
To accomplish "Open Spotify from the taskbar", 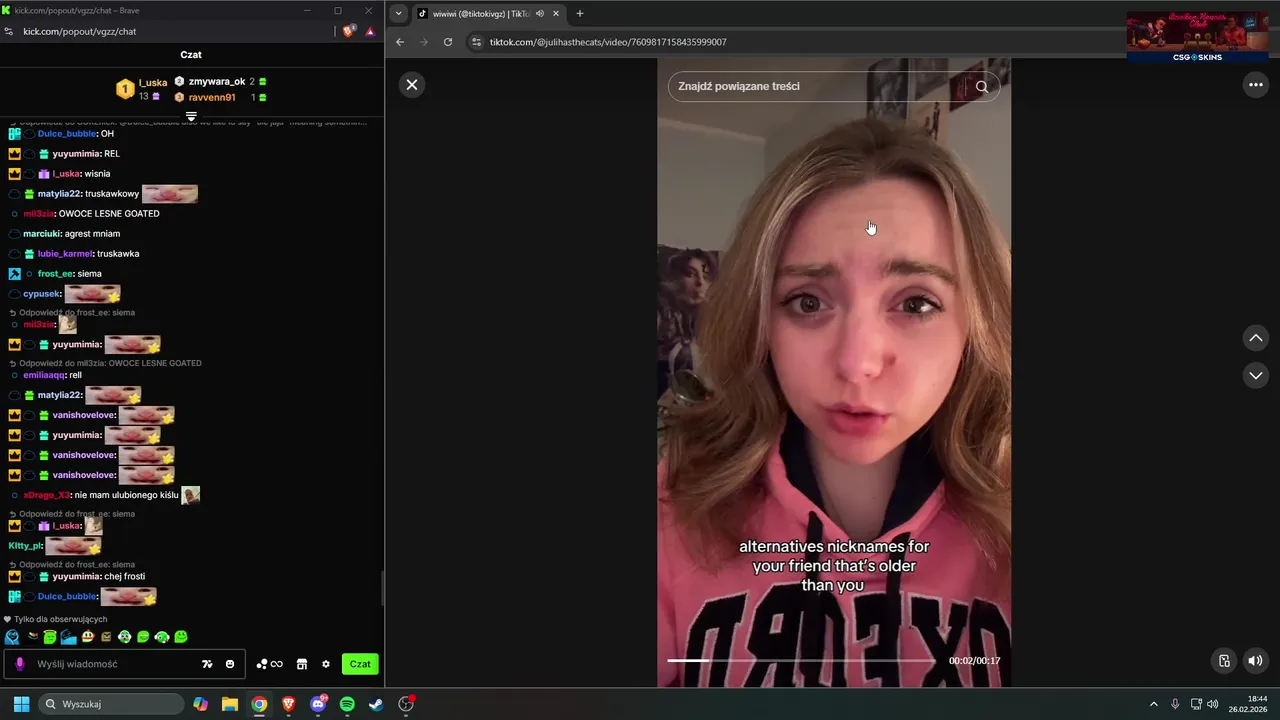I will [x=347, y=704].
